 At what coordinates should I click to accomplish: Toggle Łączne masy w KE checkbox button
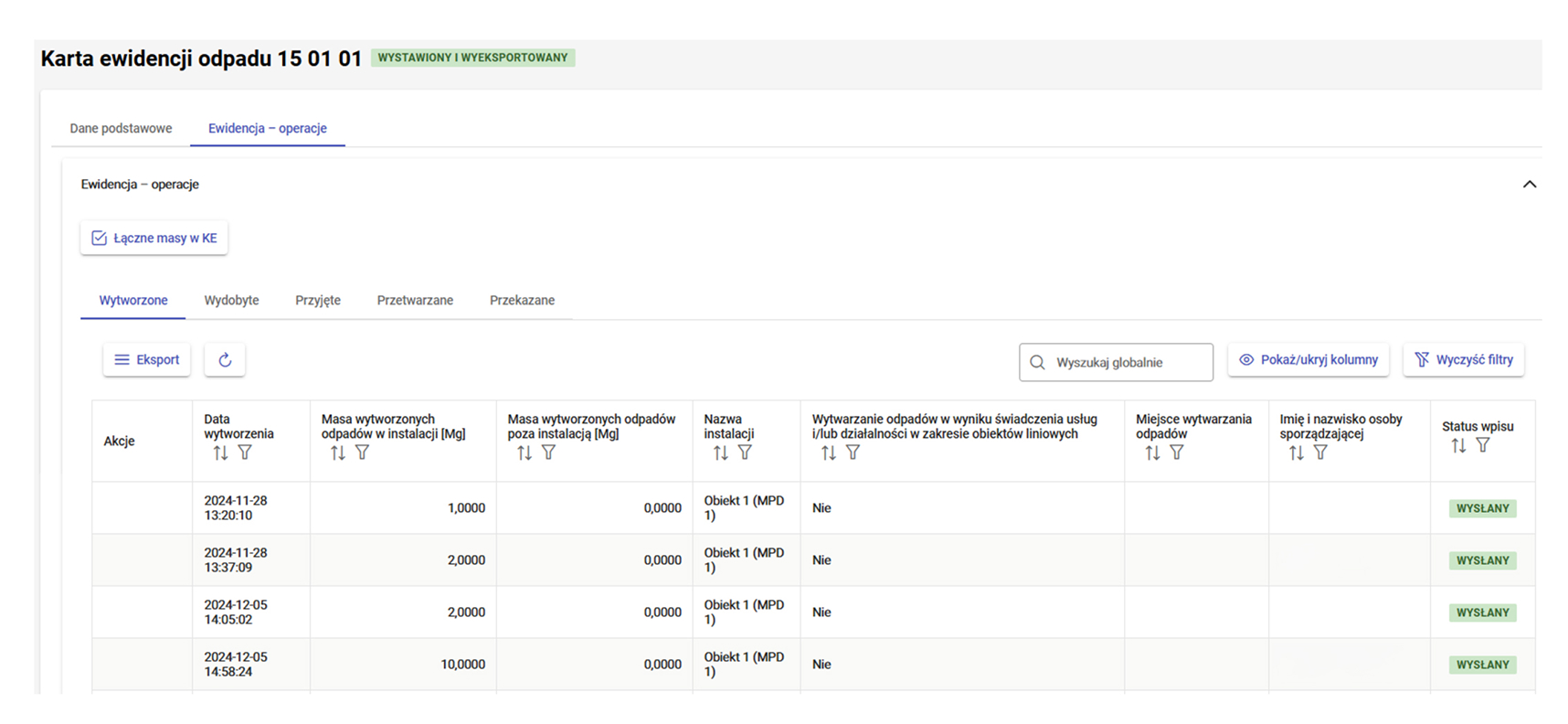[154, 239]
